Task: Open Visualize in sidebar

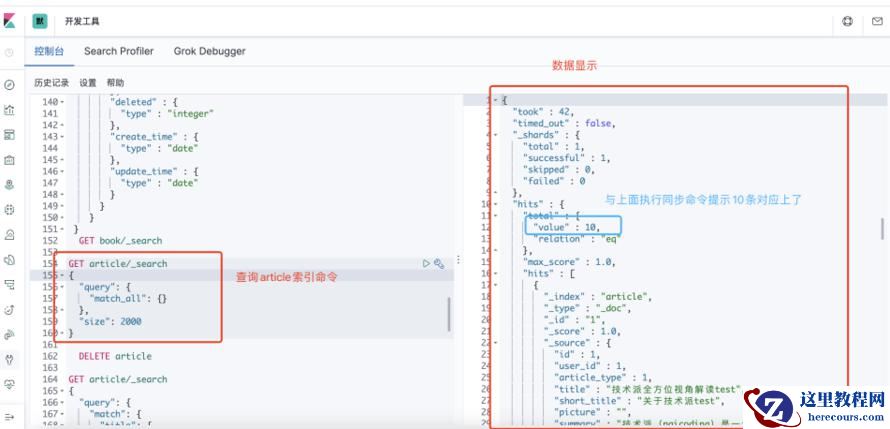Action: click(9, 110)
